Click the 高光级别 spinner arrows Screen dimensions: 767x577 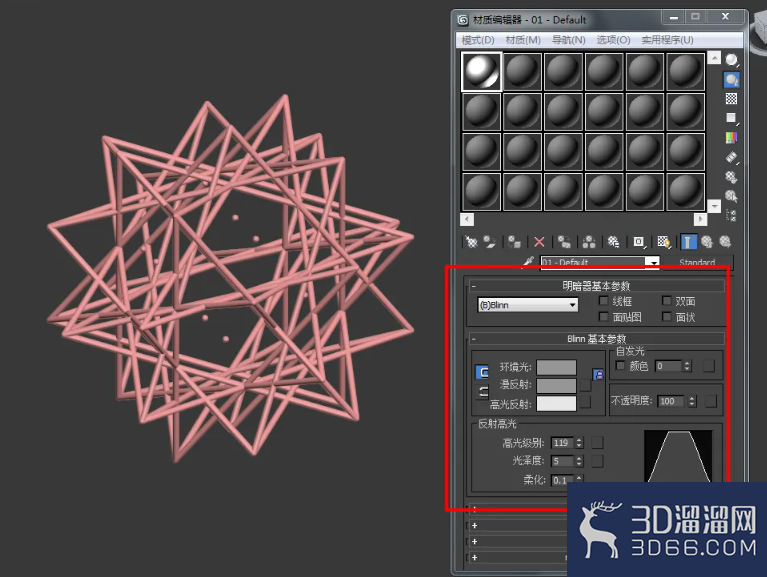[x=579, y=443]
